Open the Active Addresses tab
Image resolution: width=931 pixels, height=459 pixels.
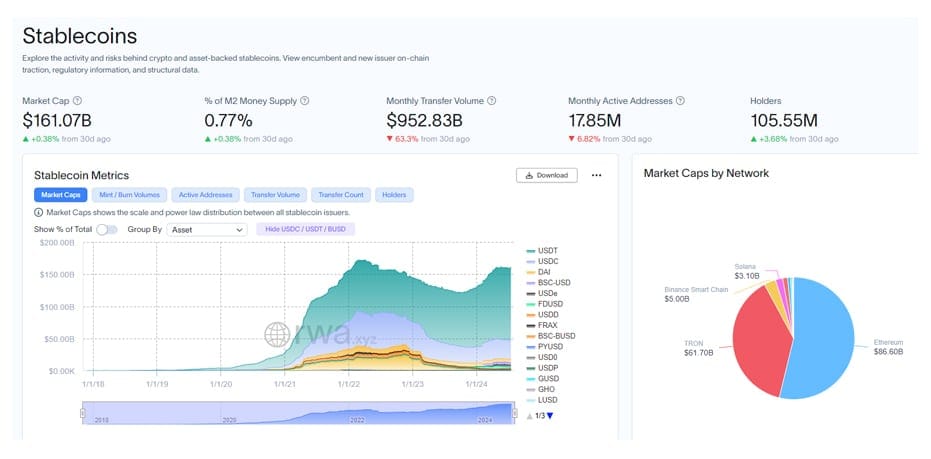click(x=204, y=195)
